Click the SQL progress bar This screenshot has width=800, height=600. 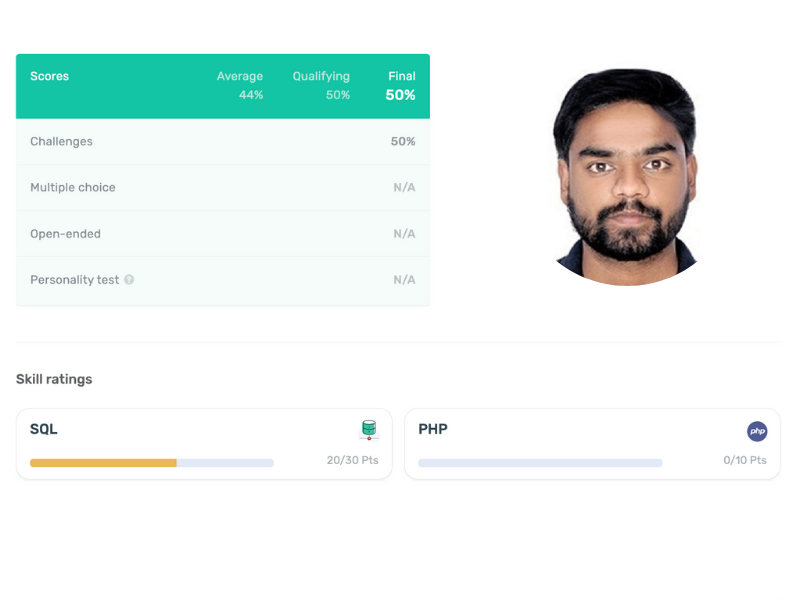point(152,463)
